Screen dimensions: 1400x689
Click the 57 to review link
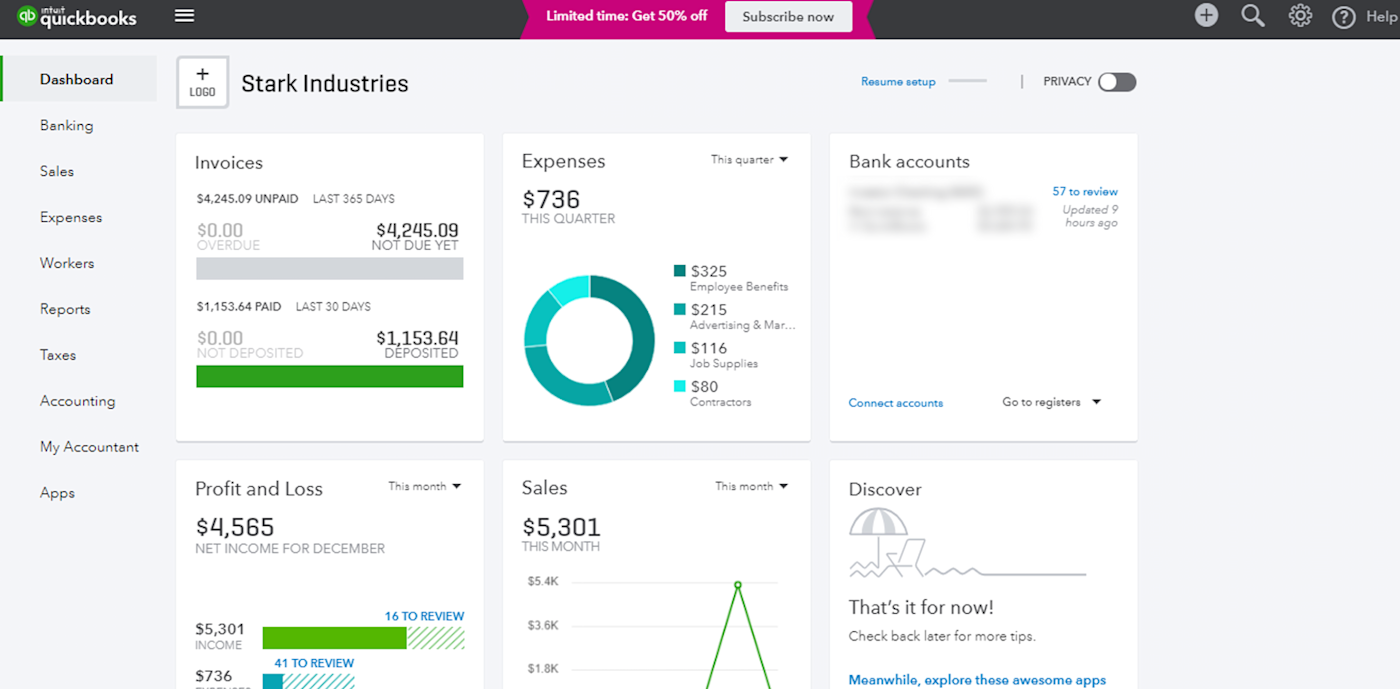pos(1084,191)
